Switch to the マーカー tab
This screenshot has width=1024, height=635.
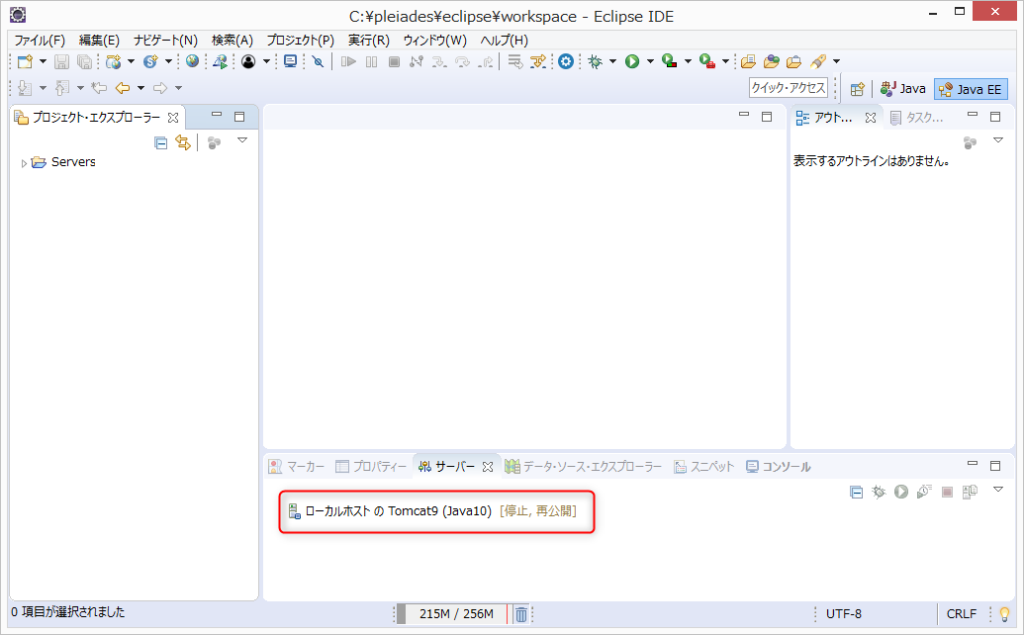tap(297, 466)
